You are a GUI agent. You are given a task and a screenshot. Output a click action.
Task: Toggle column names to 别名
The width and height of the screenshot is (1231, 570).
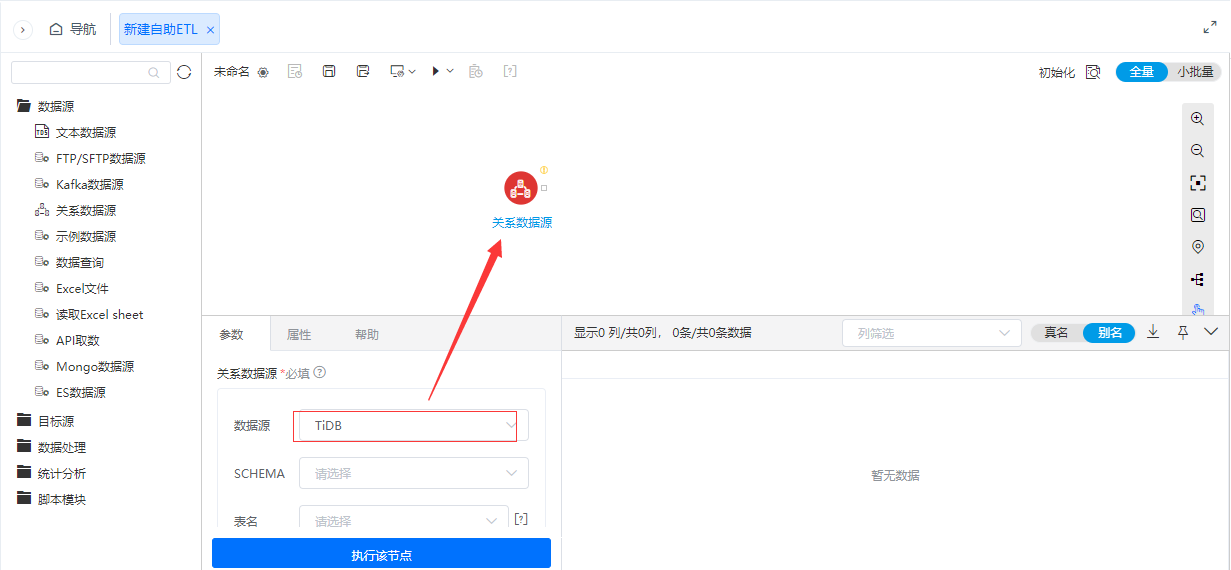click(x=1110, y=333)
